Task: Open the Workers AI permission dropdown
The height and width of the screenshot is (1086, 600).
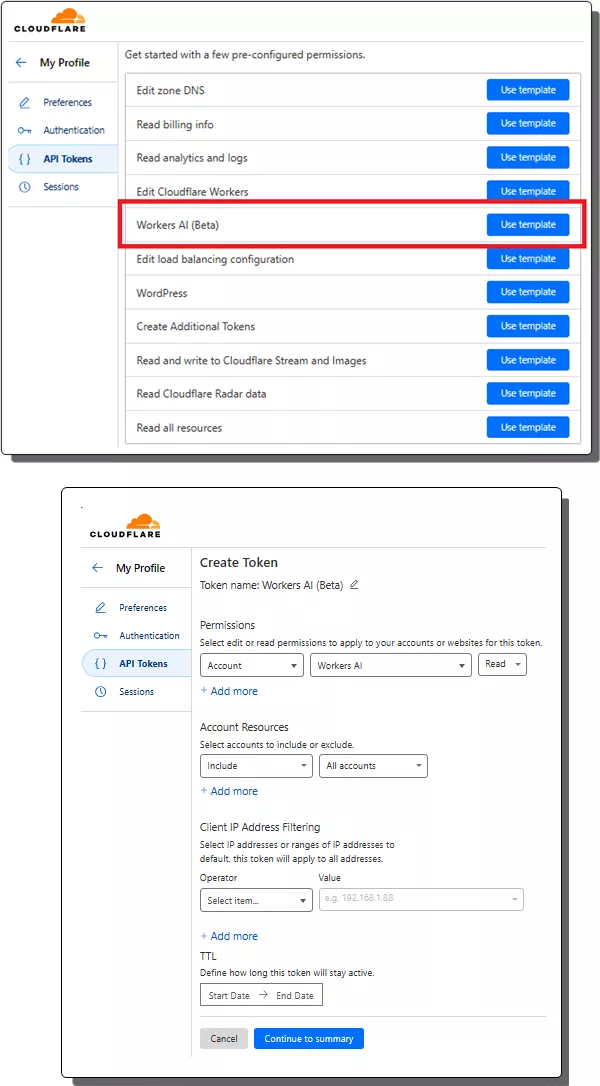Action: click(391, 665)
